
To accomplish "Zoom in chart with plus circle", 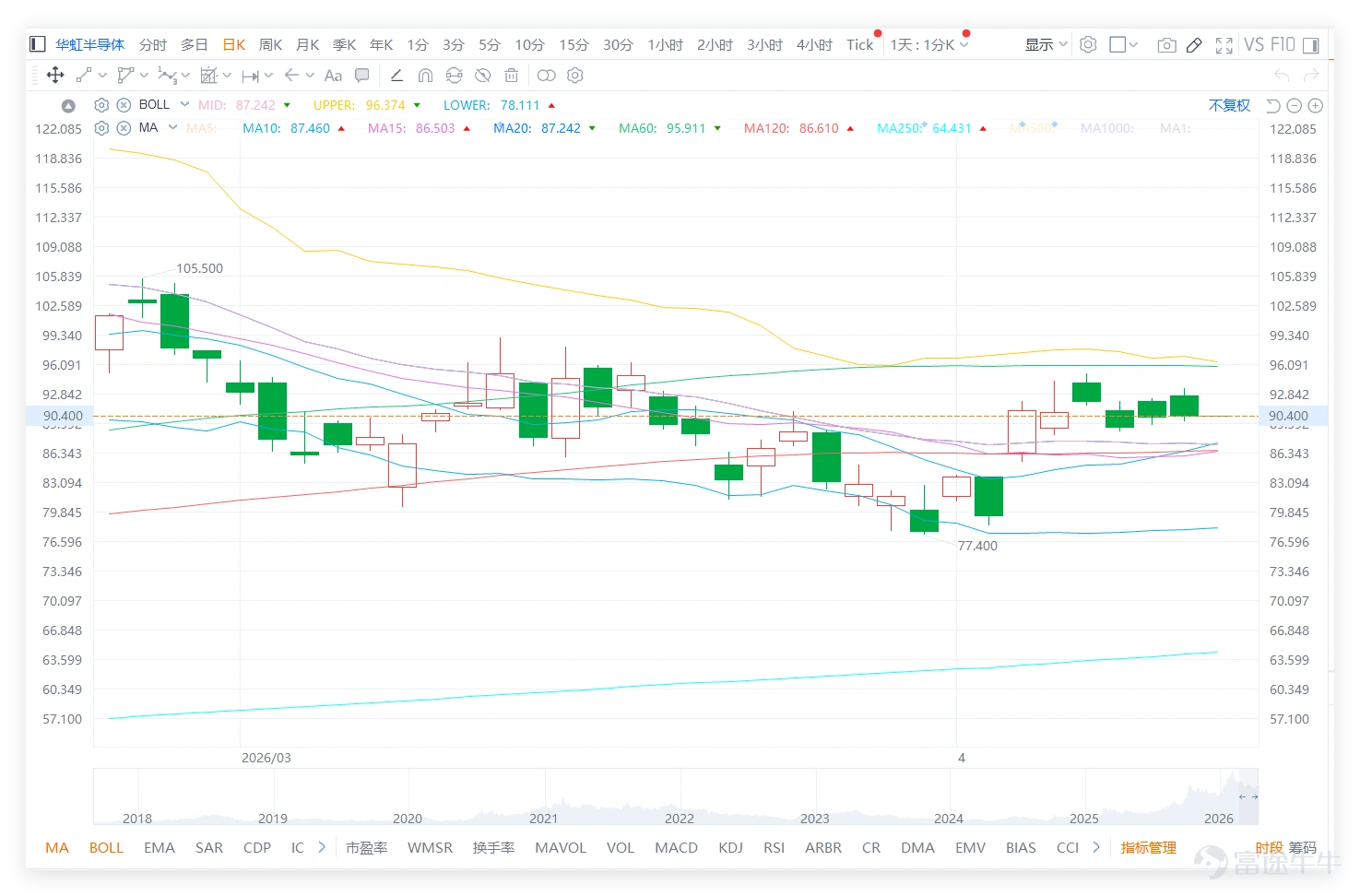I will [x=1316, y=106].
